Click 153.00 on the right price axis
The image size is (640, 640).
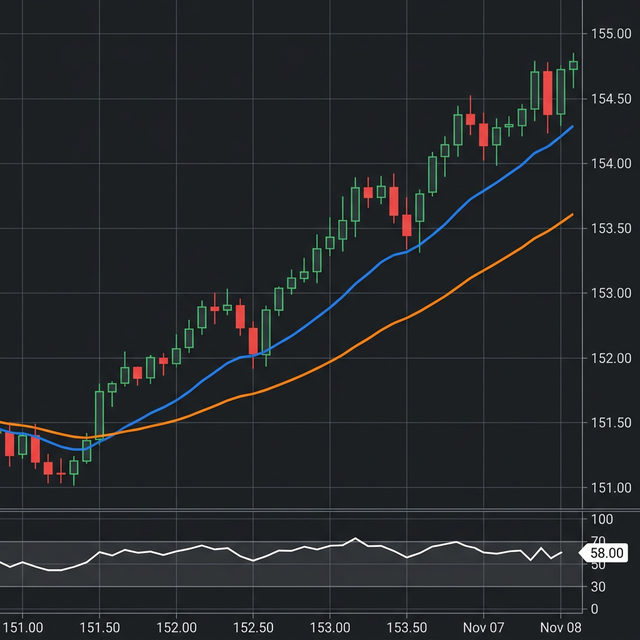tap(610, 293)
